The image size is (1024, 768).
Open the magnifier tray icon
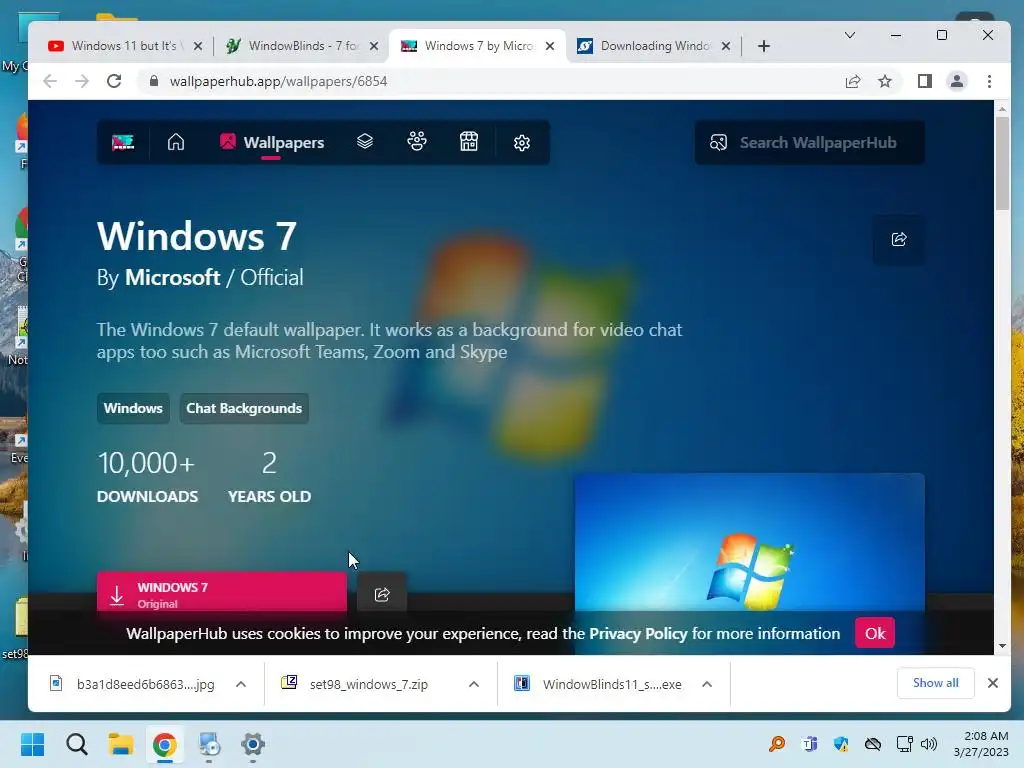(777, 744)
